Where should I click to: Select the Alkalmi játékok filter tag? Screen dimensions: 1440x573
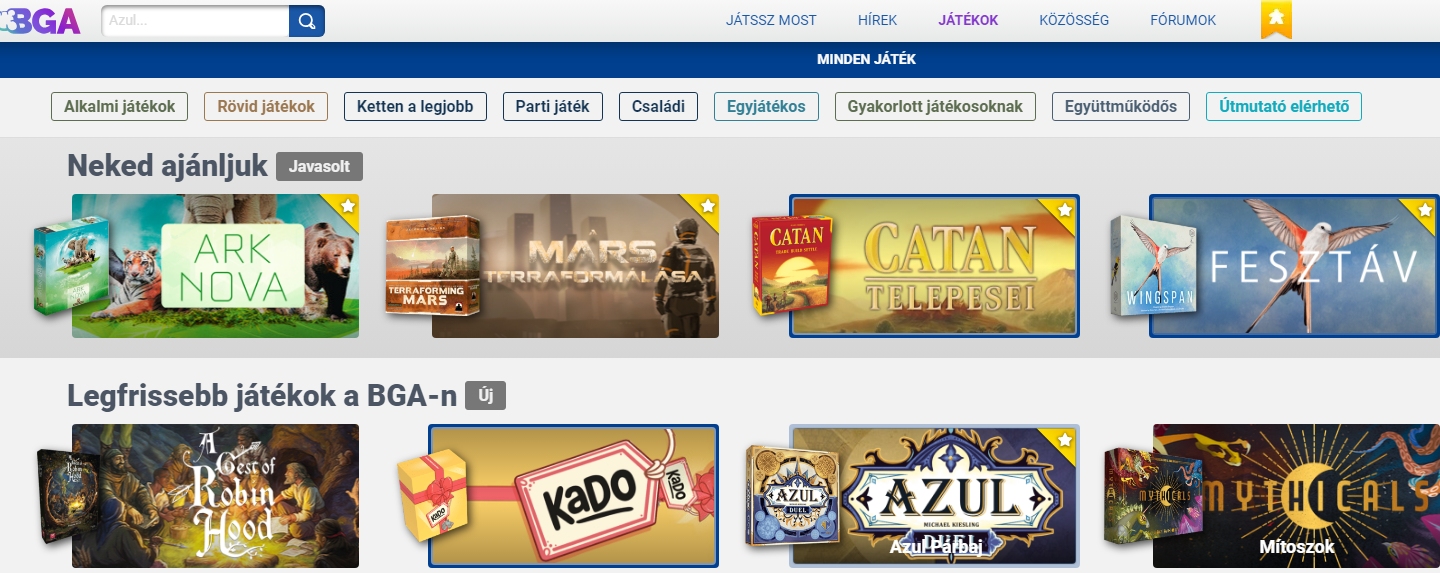(119, 107)
